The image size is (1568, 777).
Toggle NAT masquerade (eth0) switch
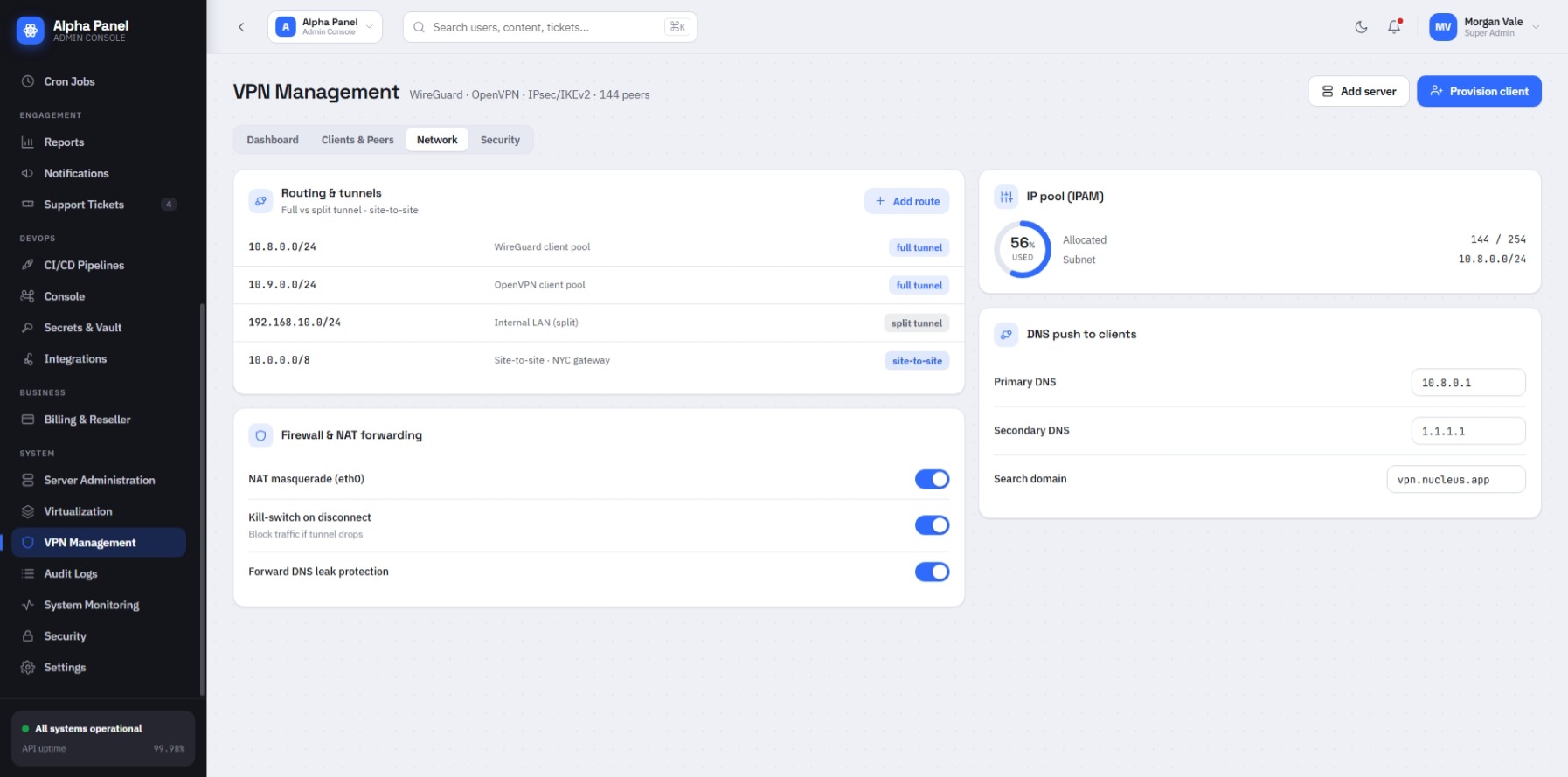(x=932, y=479)
